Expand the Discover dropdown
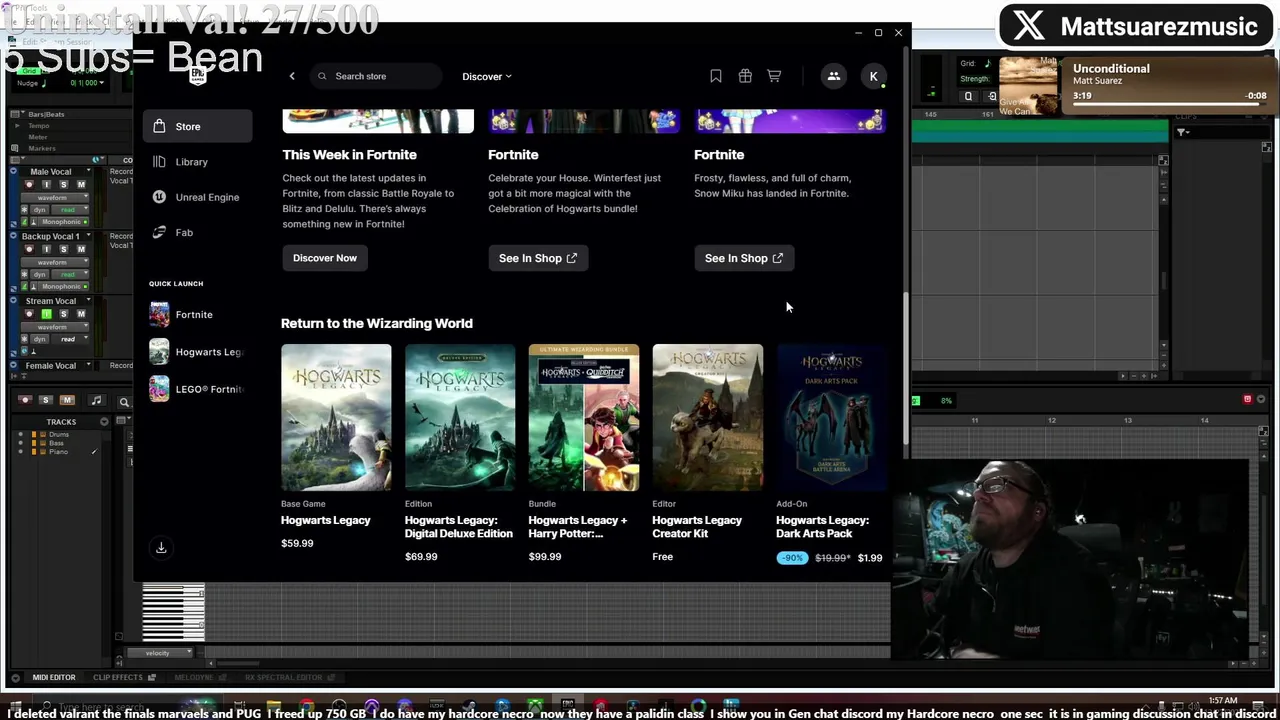The height and width of the screenshot is (720, 1280). point(487,76)
